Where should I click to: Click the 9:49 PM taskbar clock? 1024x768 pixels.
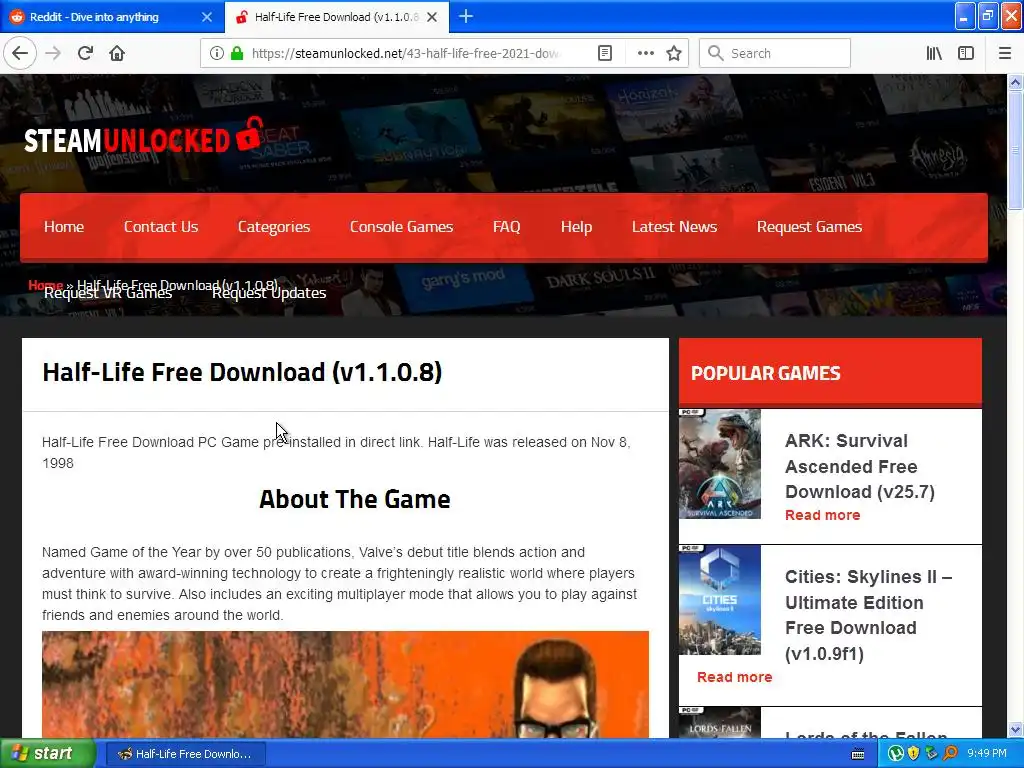pos(987,754)
